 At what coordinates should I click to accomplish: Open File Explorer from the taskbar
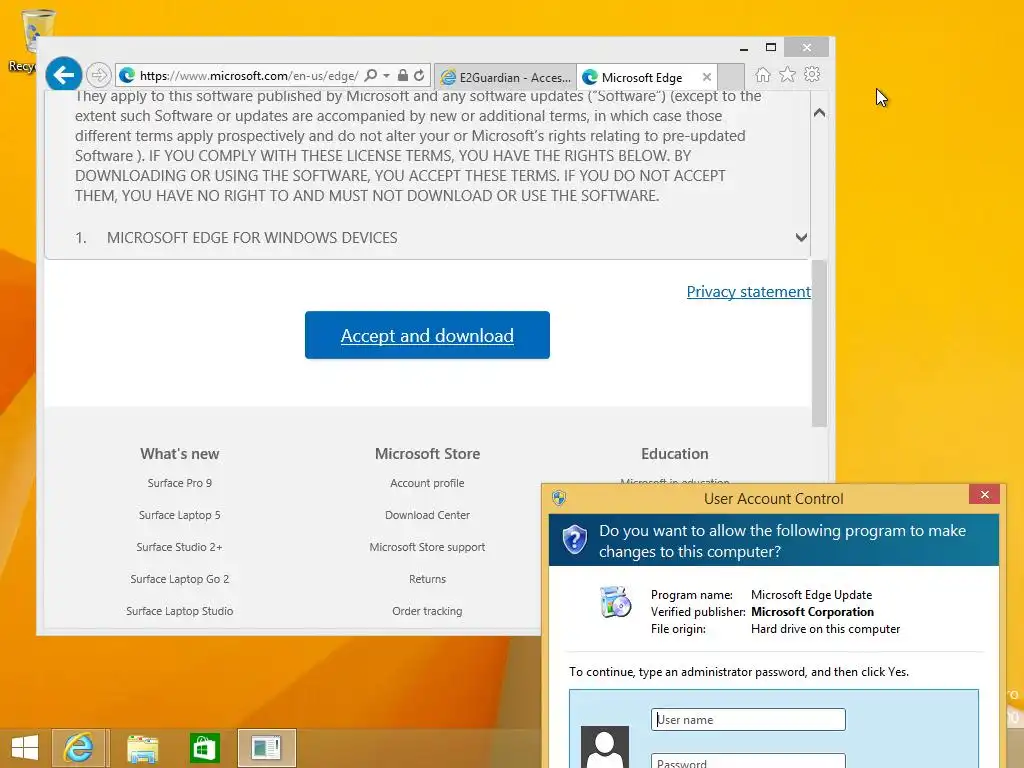point(142,748)
